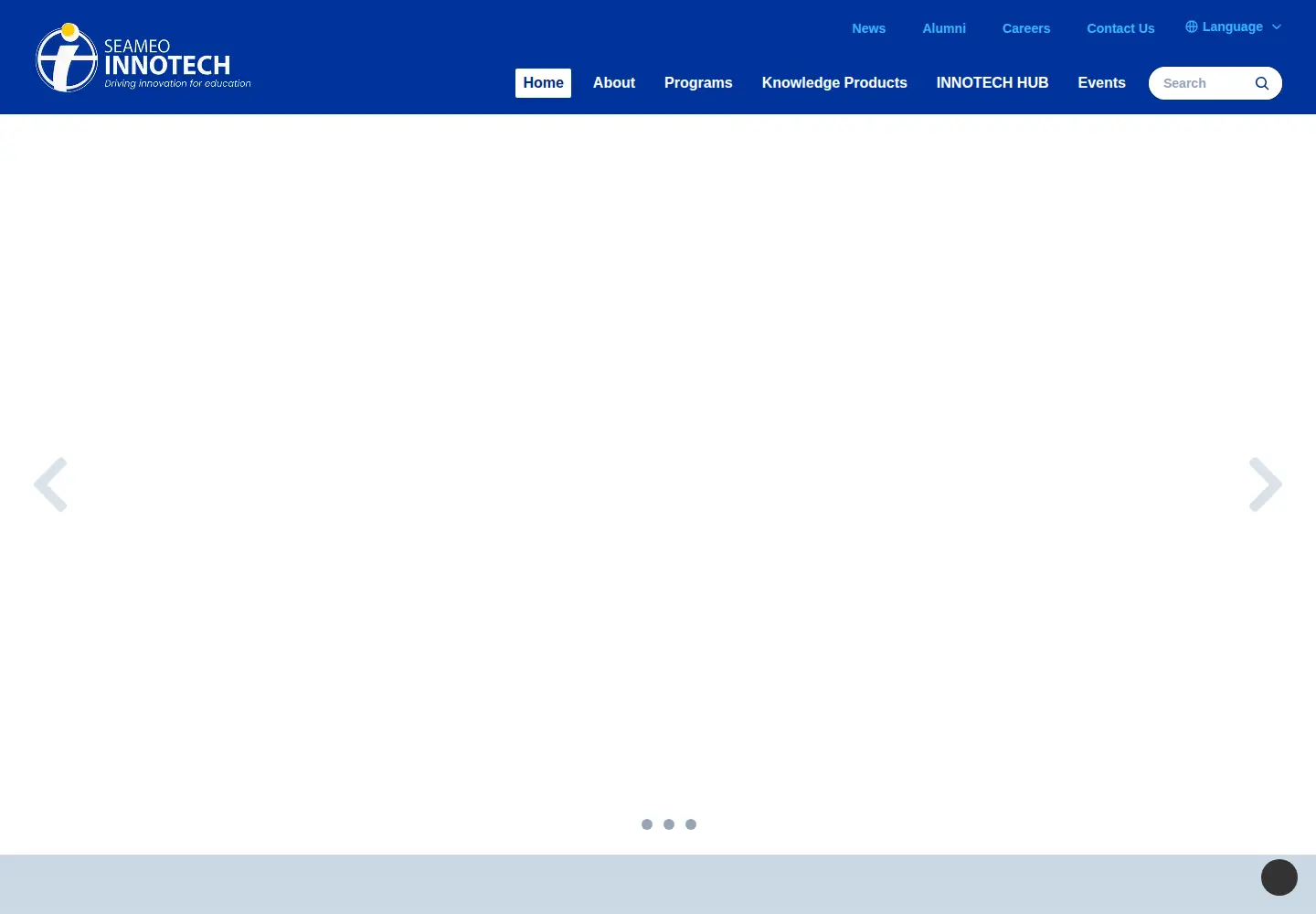
Task: Visit the Contact Us link
Action: [1120, 28]
